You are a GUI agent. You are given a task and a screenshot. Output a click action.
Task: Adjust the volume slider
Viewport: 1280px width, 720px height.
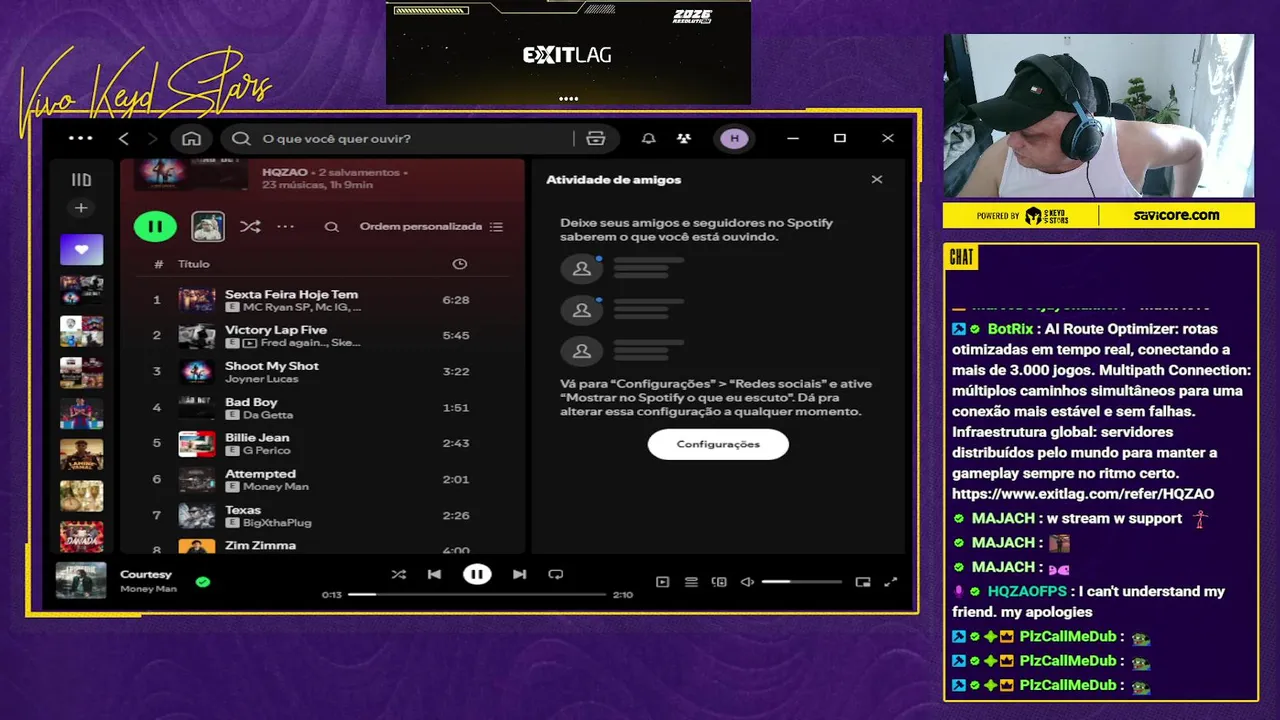[802, 582]
